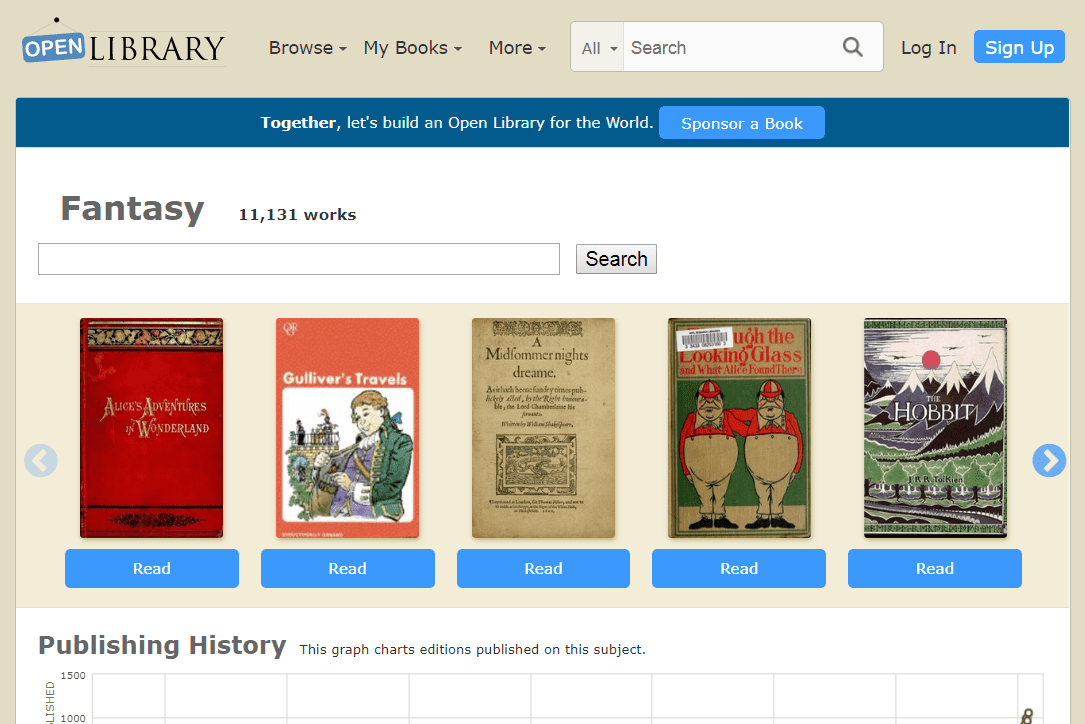Open the Gulliver's Travels book cover
Viewport: 1085px width, 724px height.
point(347,428)
